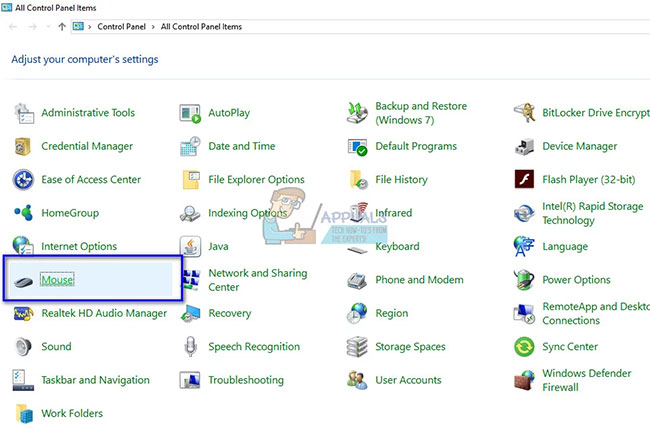Open the Taskbar and Navigation link
The image size is (650, 431).
click(x=95, y=380)
